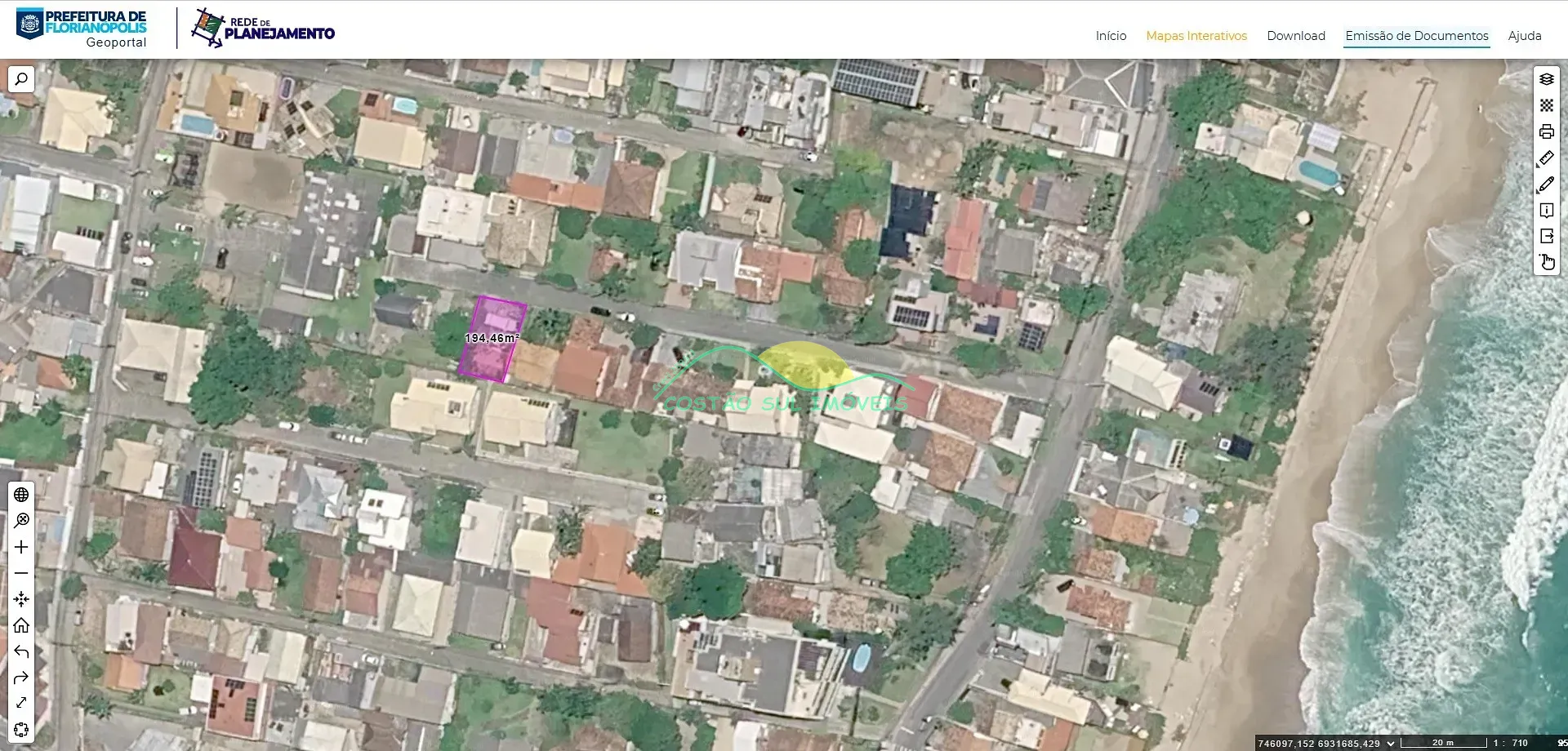Image resolution: width=1568 pixels, height=751 pixels.
Task: Return to the home map view
Action: click(x=21, y=625)
